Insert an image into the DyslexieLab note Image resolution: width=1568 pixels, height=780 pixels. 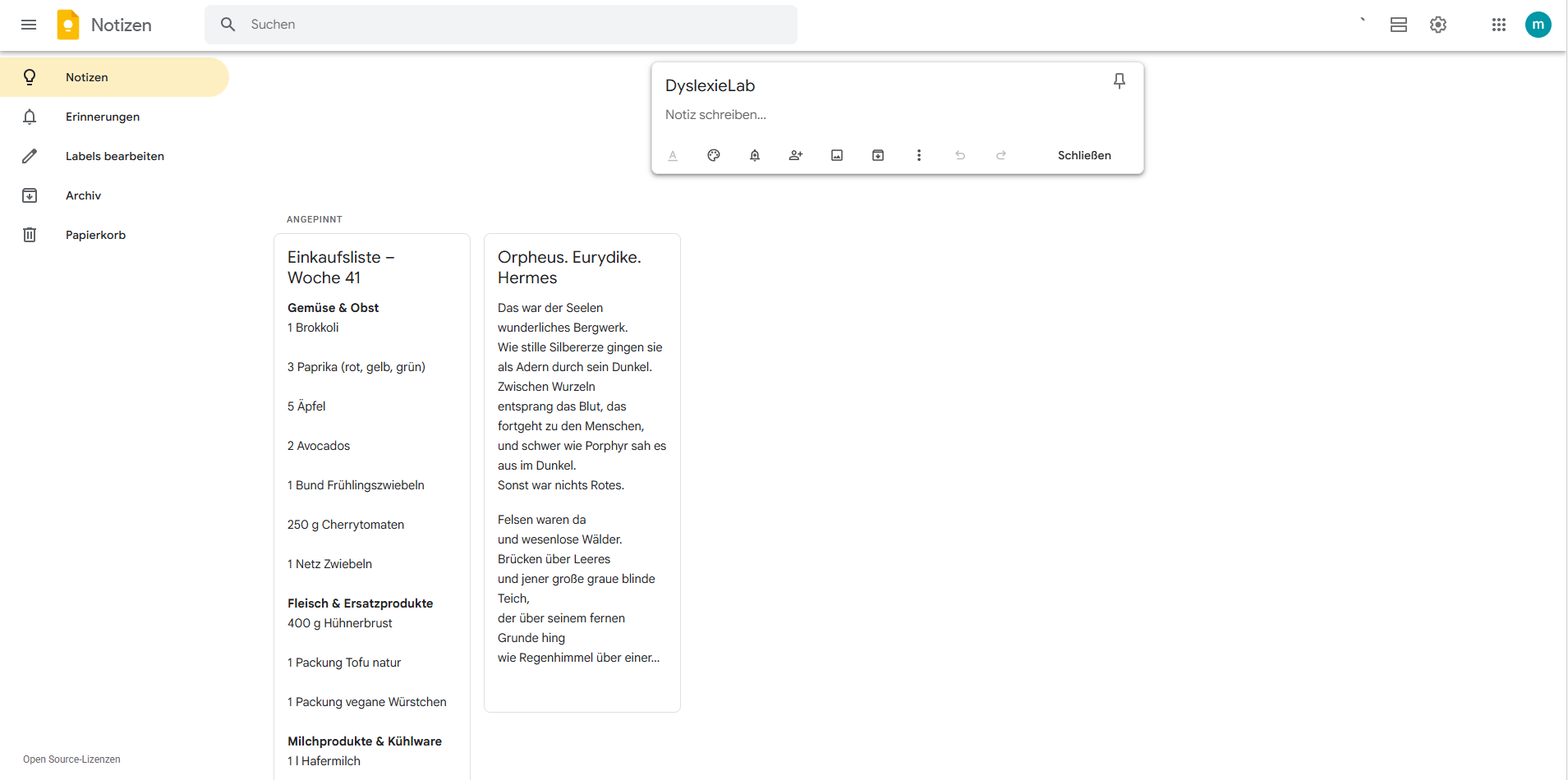[x=836, y=155]
